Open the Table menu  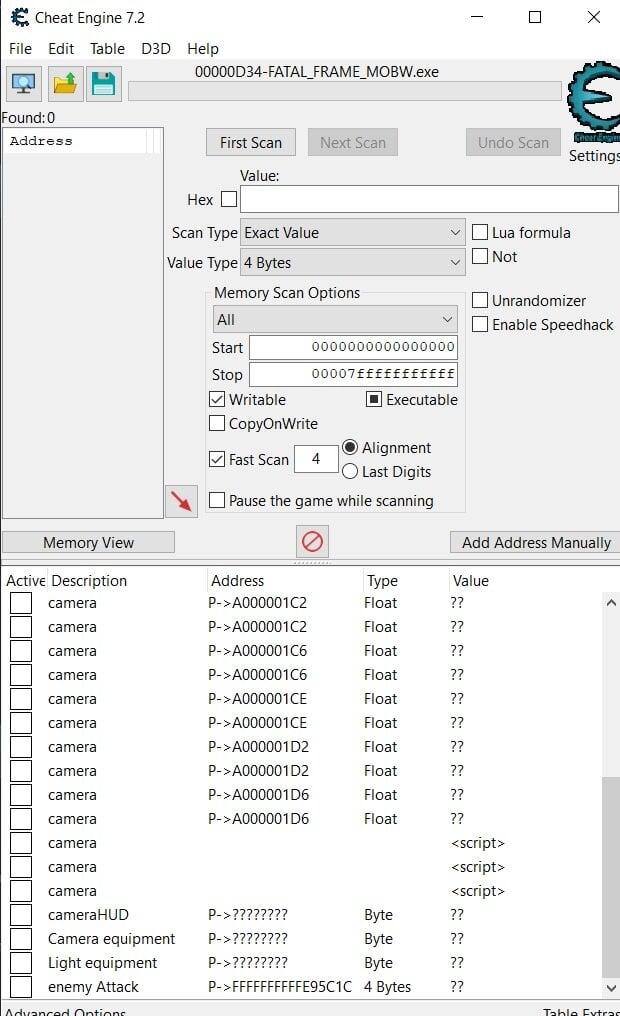107,49
